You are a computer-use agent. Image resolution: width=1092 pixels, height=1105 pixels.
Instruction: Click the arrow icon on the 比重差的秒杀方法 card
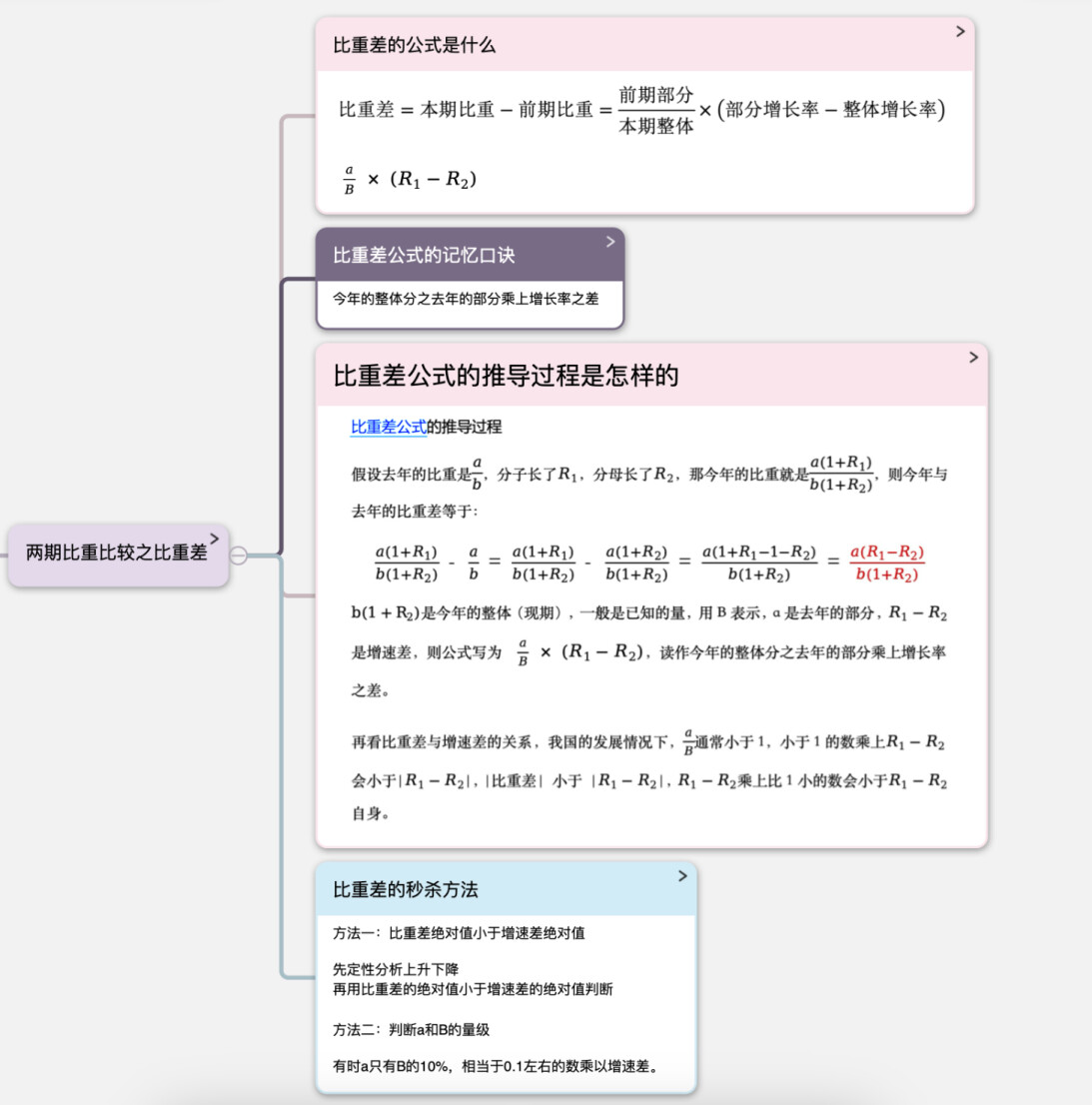coord(682,876)
